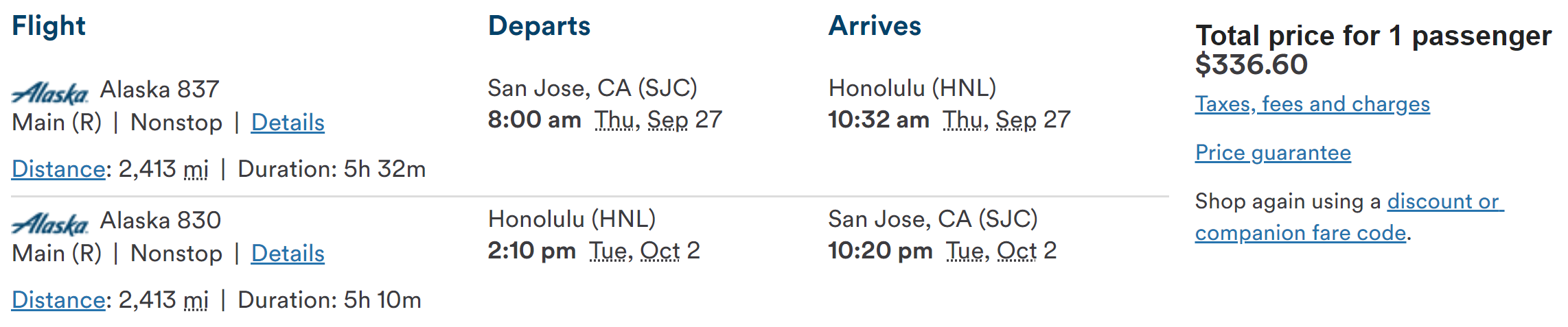Image resolution: width=1568 pixels, height=327 pixels.
Task: Click the Alaska Airlines logo beside flight 837
Action: 50,93
